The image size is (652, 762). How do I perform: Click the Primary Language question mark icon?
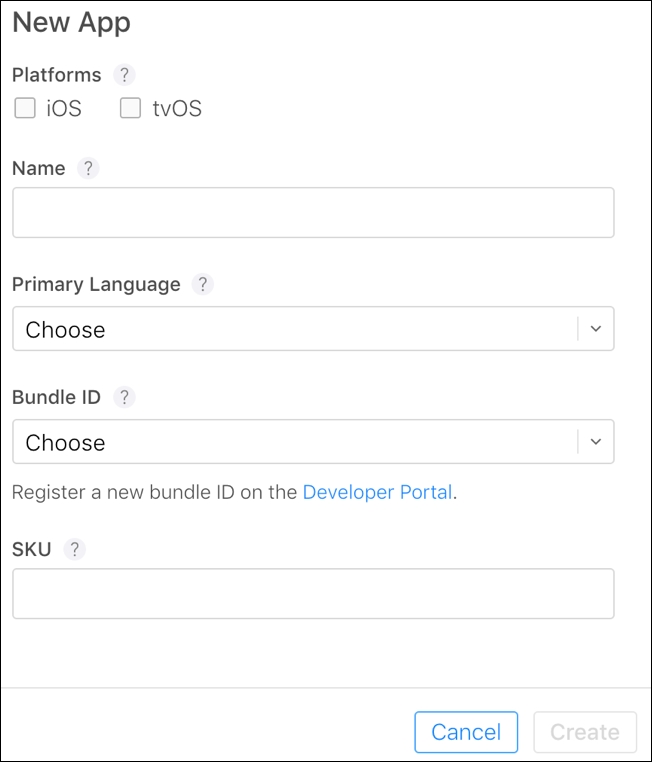click(203, 284)
